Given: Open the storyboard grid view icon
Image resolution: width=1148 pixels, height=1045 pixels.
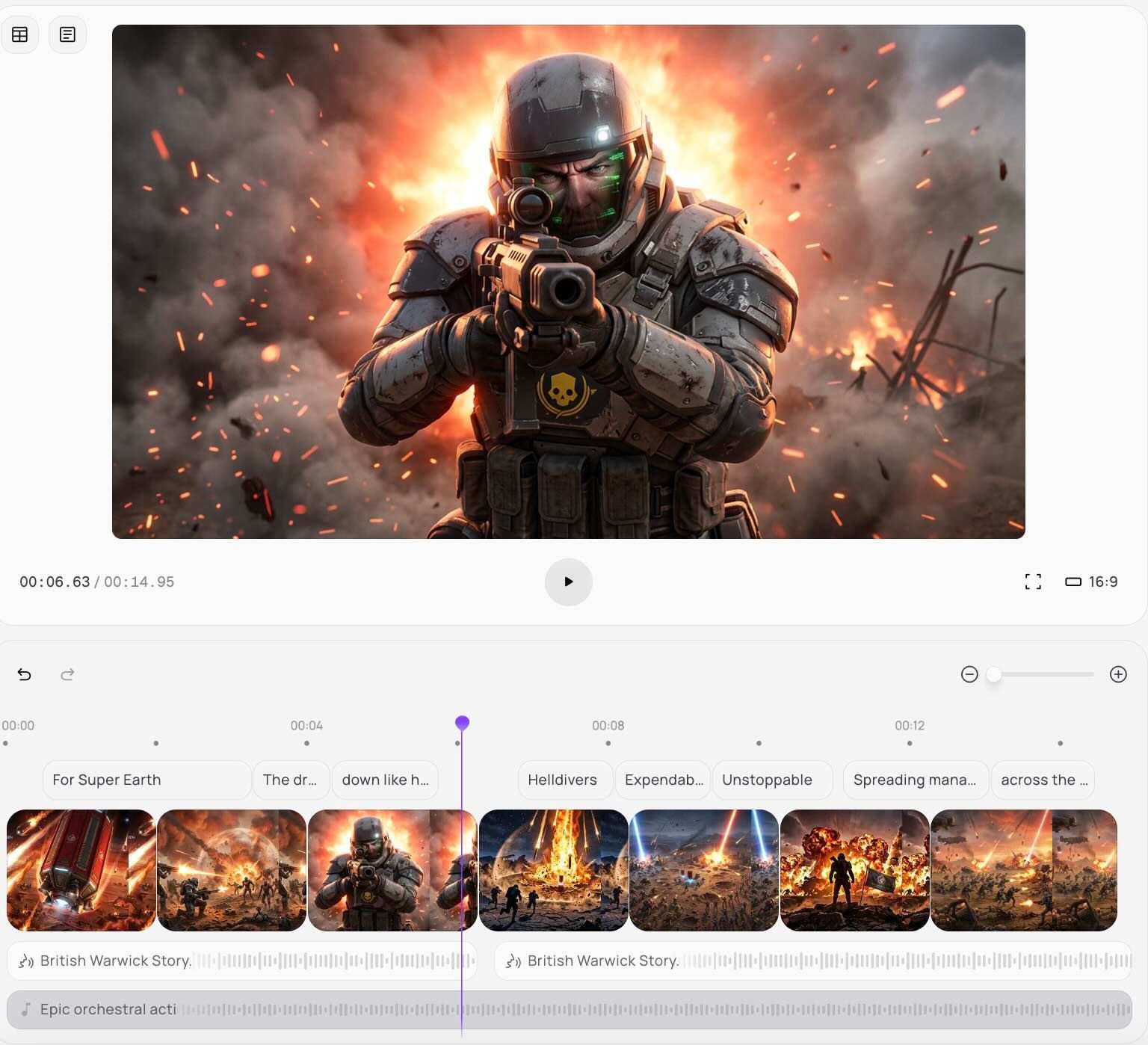Looking at the screenshot, I should coord(20,35).
